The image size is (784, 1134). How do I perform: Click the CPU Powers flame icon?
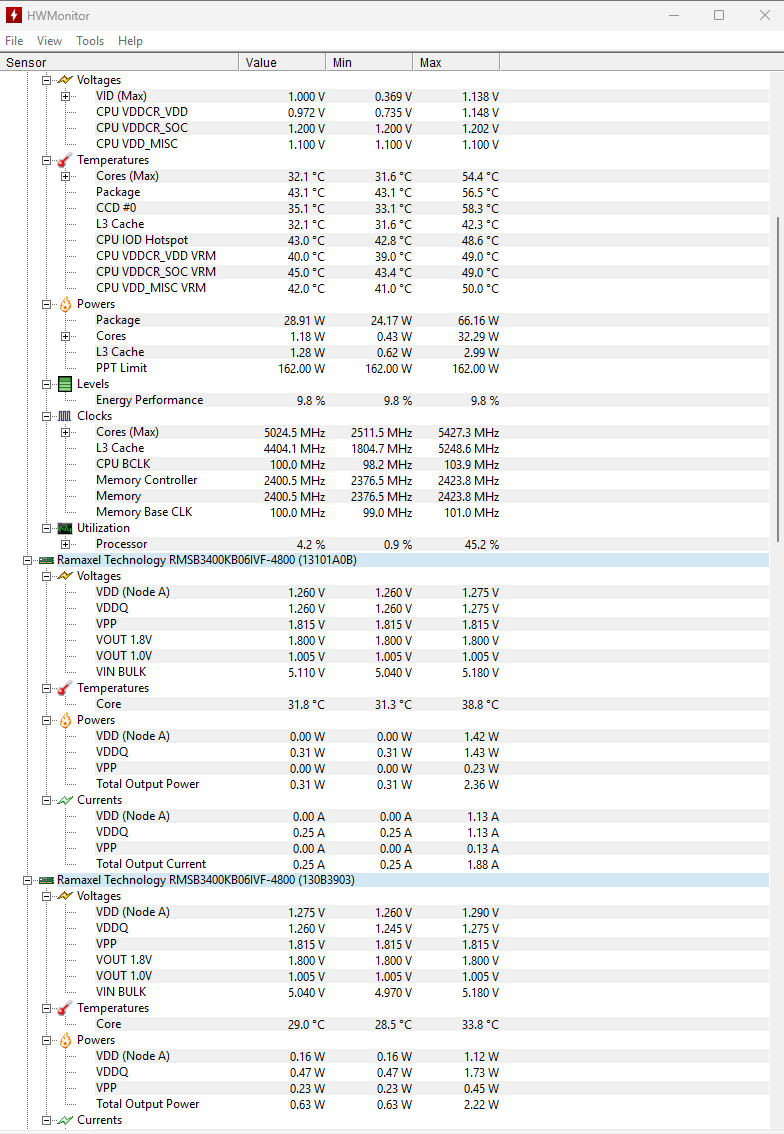click(x=65, y=304)
